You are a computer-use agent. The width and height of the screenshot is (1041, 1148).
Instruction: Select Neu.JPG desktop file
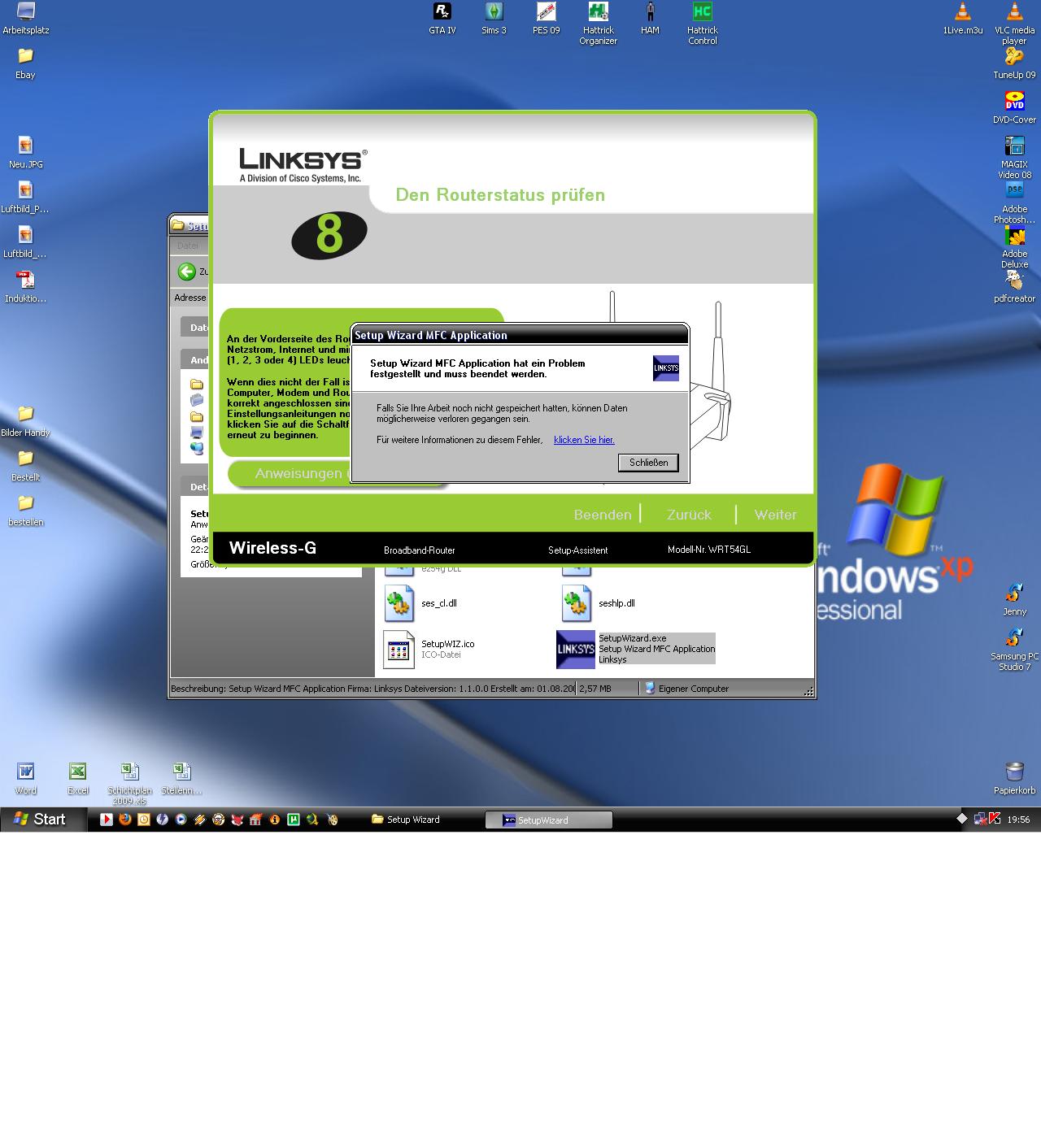[x=26, y=153]
